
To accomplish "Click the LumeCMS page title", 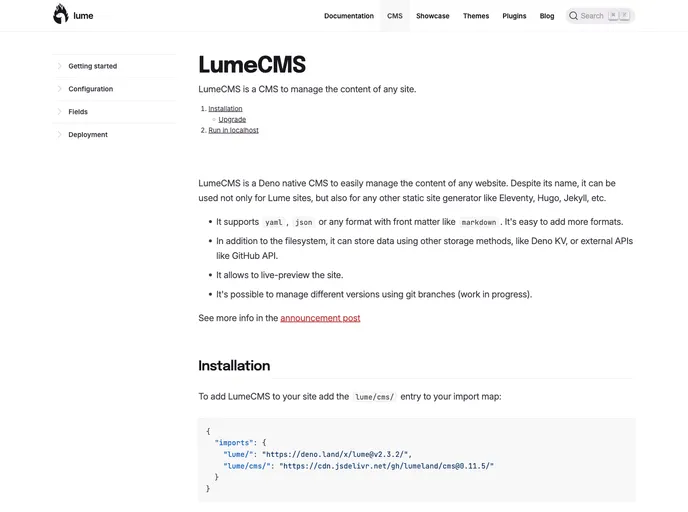I will [252, 64].
